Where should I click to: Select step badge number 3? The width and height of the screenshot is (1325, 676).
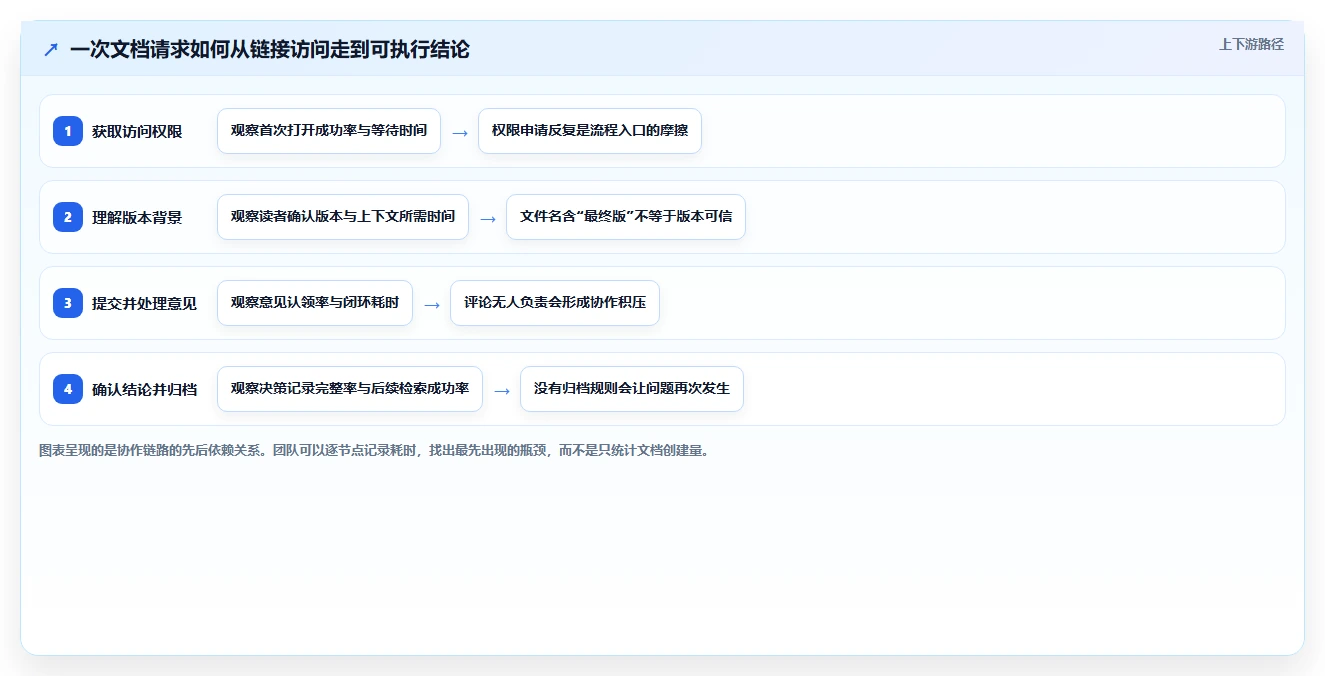(x=68, y=303)
